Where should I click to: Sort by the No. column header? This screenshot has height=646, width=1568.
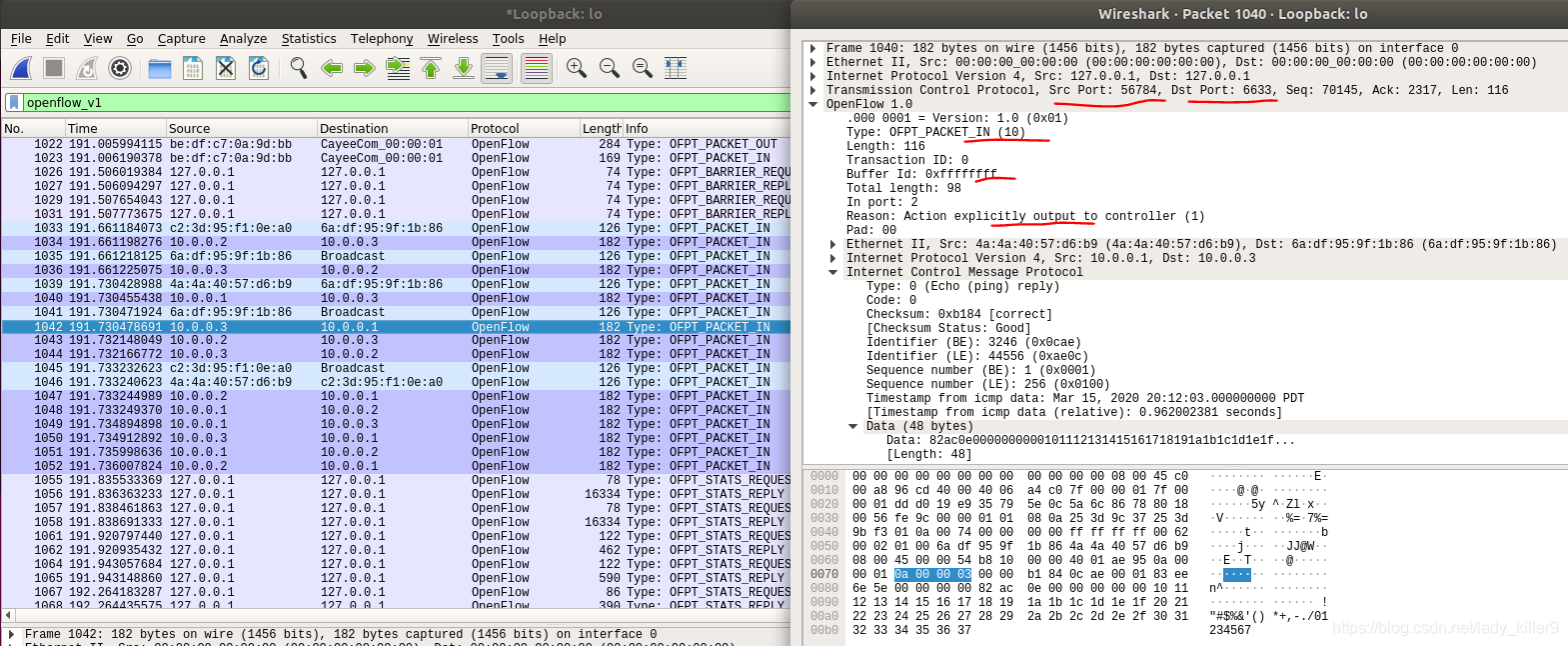click(x=32, y=128)
